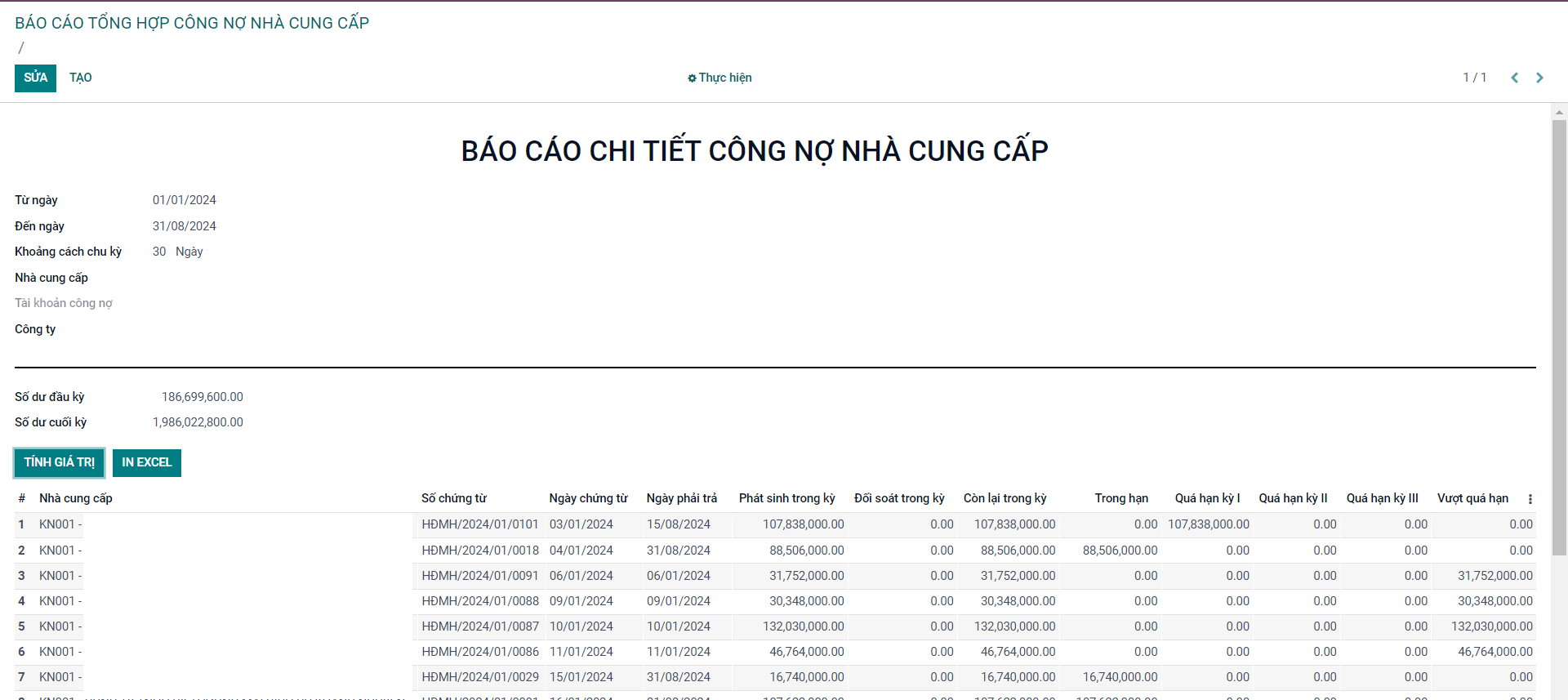Select row with voucher HĐMH/2024/01/0091
This screenshot has width=1568, height=700.
click(479, 576)
